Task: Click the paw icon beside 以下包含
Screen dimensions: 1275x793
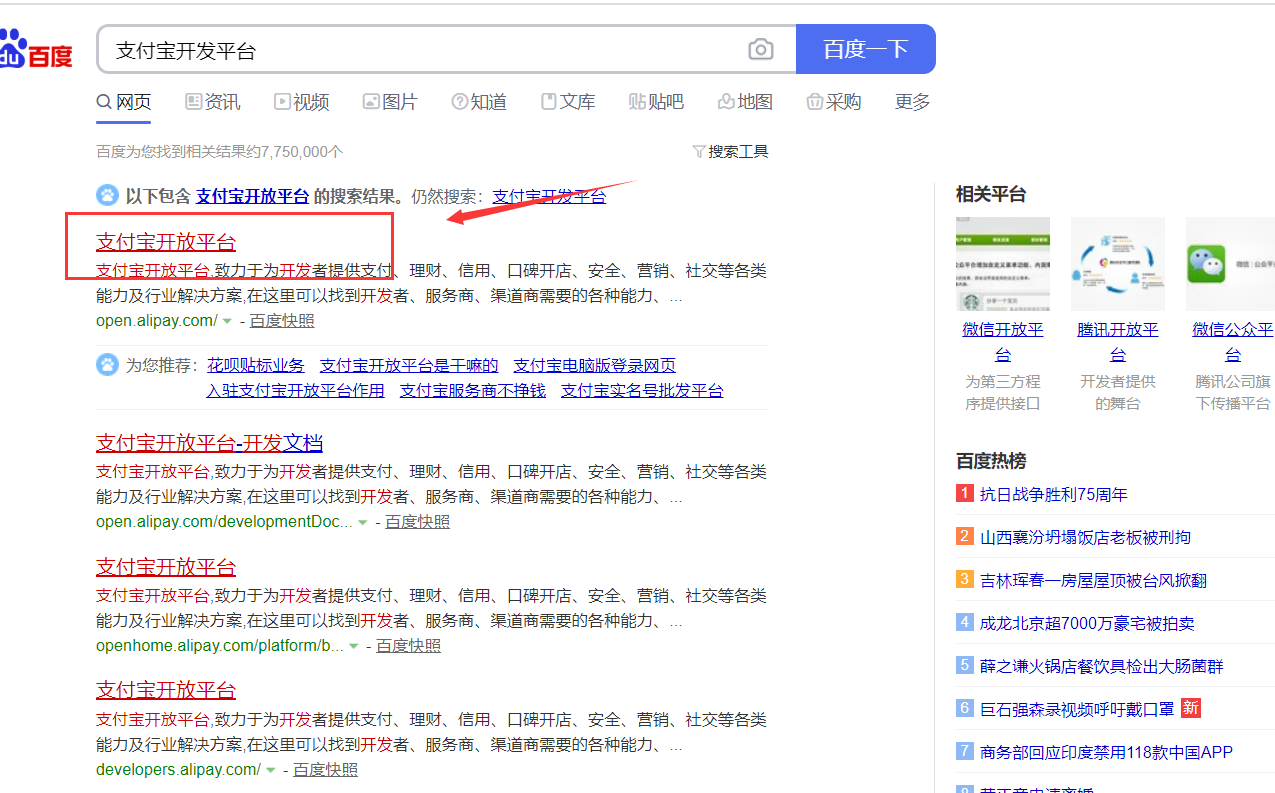Action: coord(107,195)
